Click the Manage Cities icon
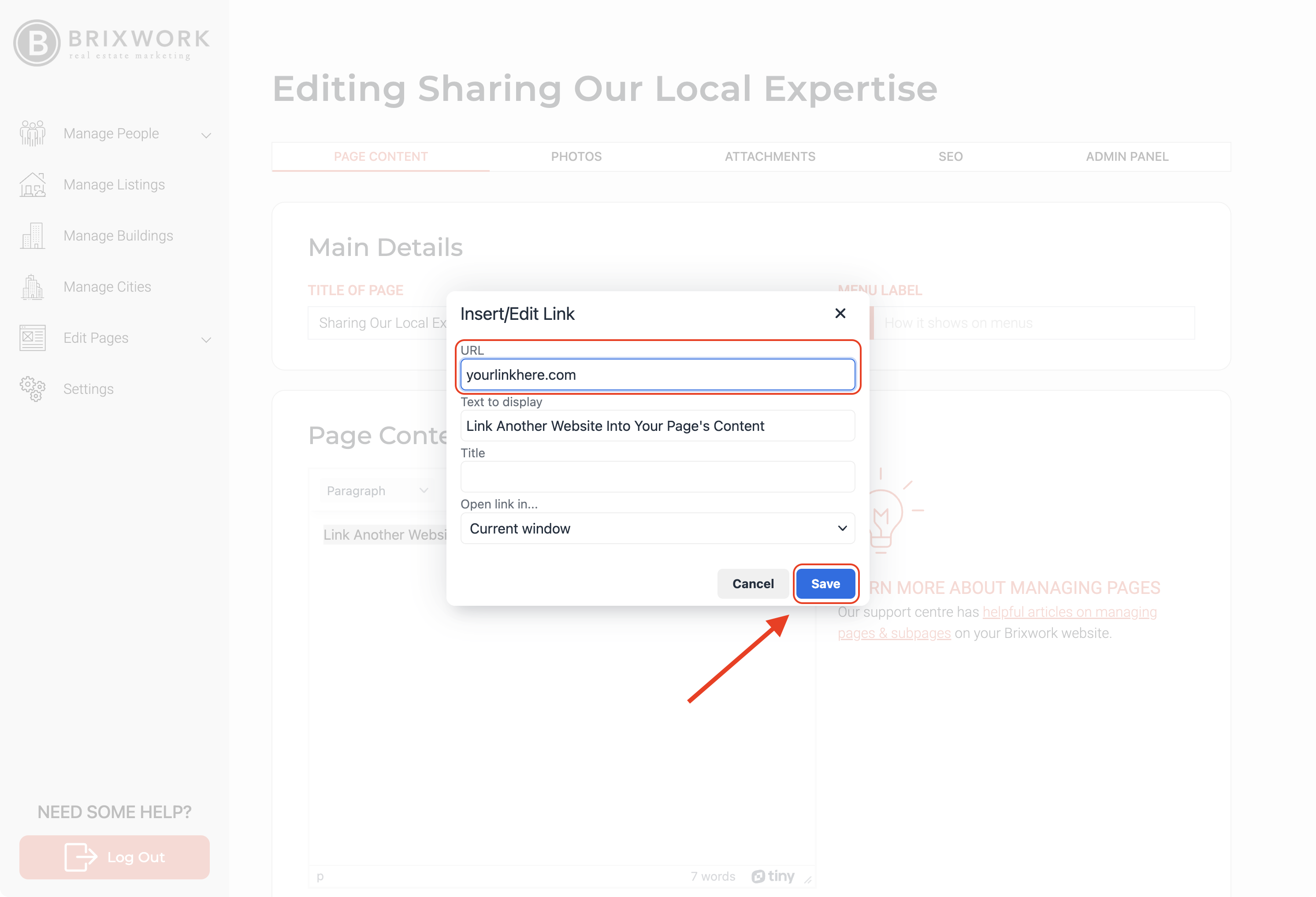Image resolution: width=1316 pixels, height=897 pixels. click(x=32, y=287)
